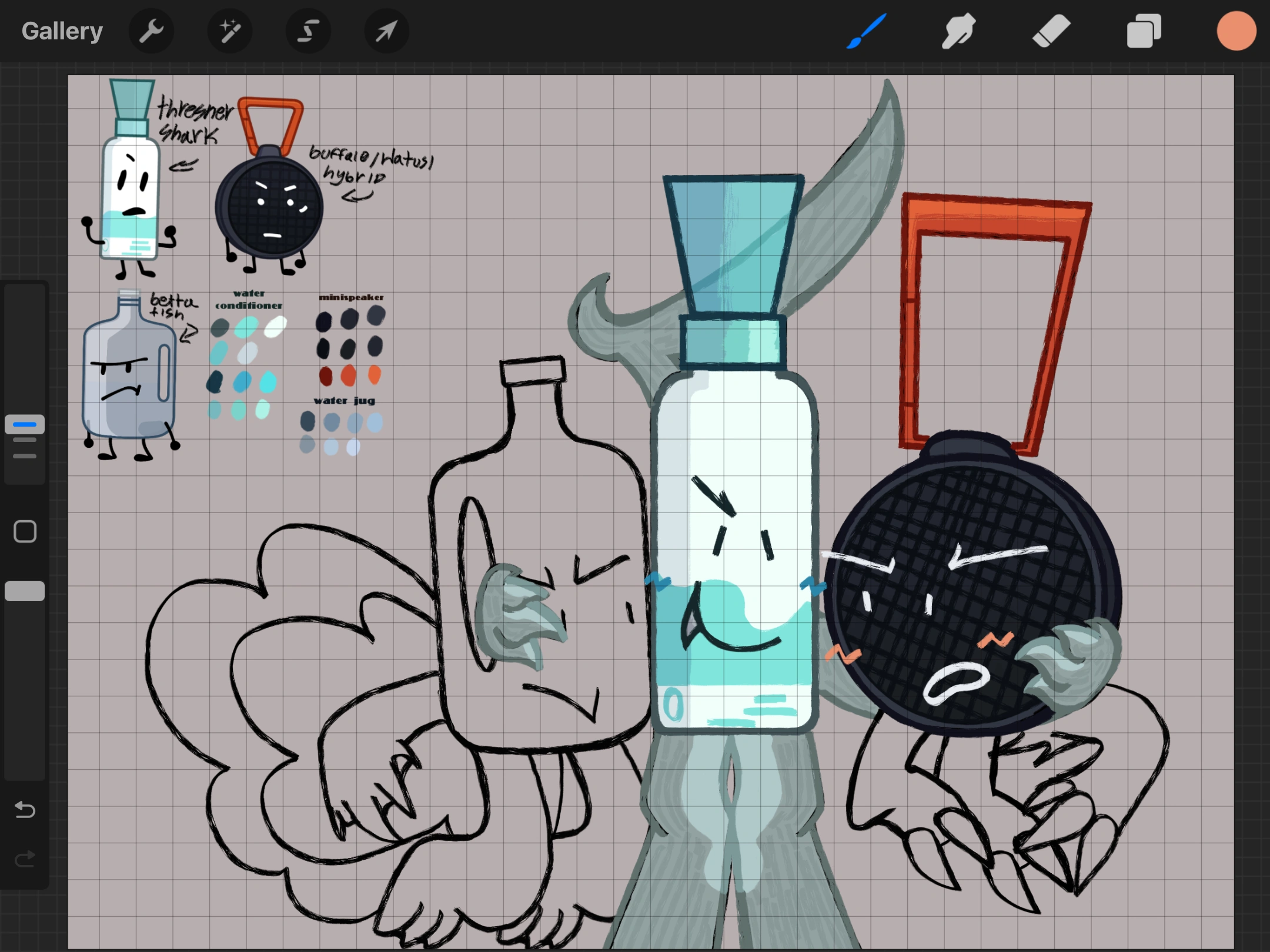Open the active orange color picker
The image size is (1270, 952).
tap(1236, 31)
